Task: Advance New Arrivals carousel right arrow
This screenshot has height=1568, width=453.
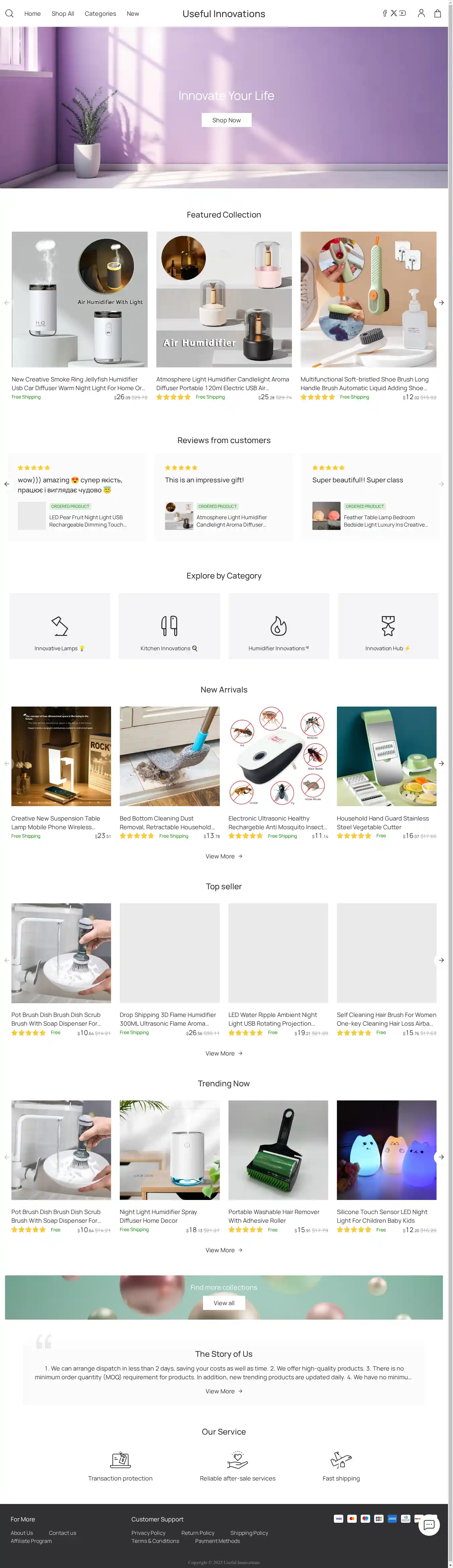Action: pos(441,763)
